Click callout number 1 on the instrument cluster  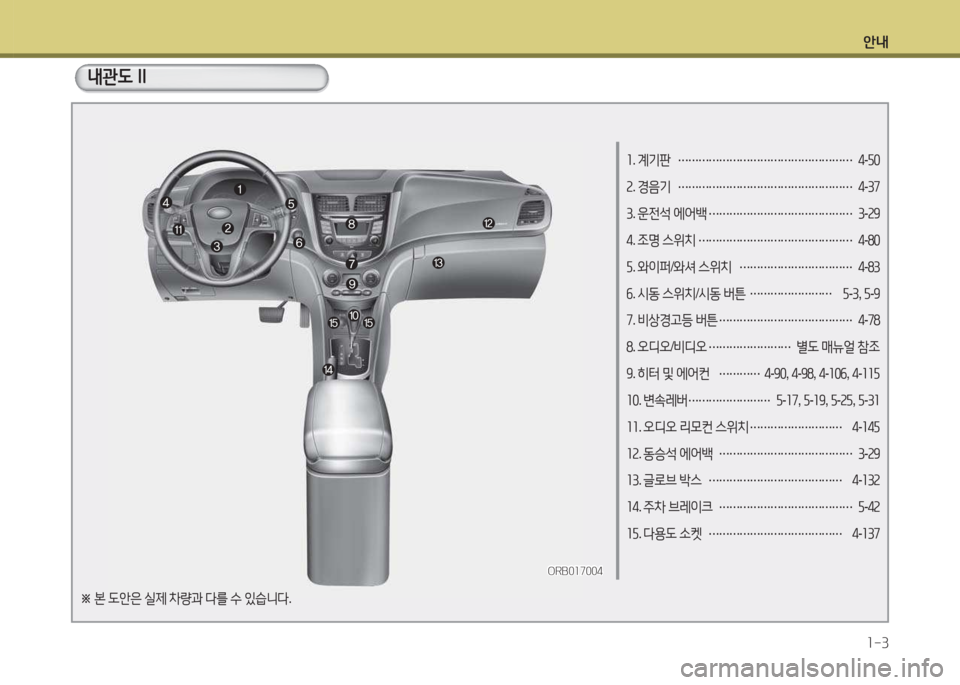tap(239, 189)
